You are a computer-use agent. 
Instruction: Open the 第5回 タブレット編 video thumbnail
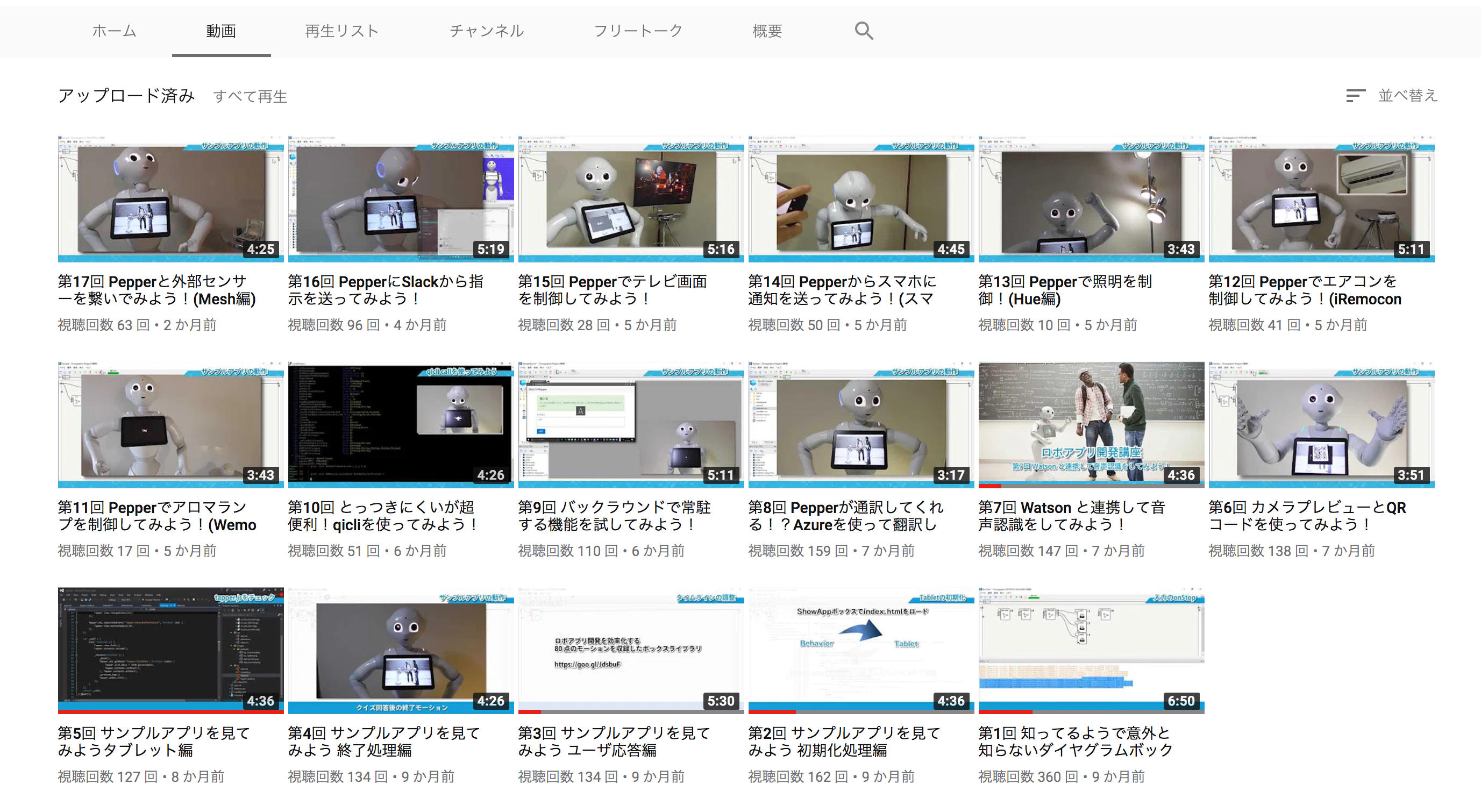point(171,650)
